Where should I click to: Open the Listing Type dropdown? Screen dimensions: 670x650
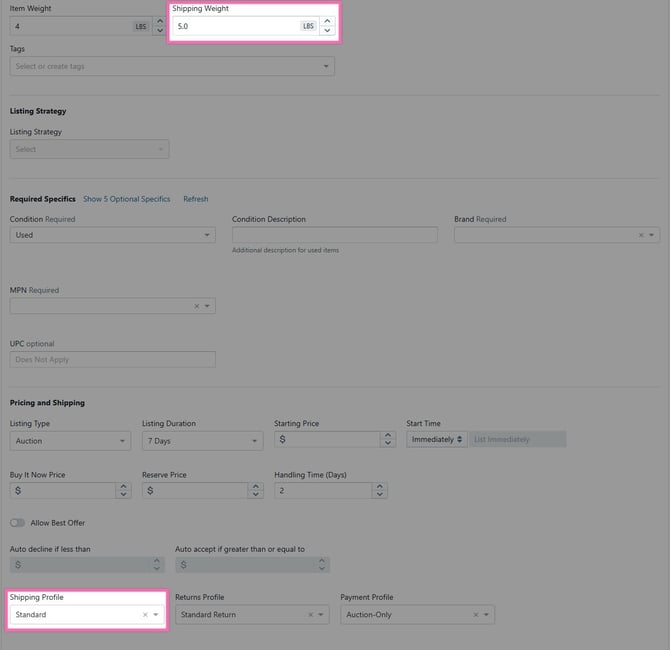(x=70, y=440)
